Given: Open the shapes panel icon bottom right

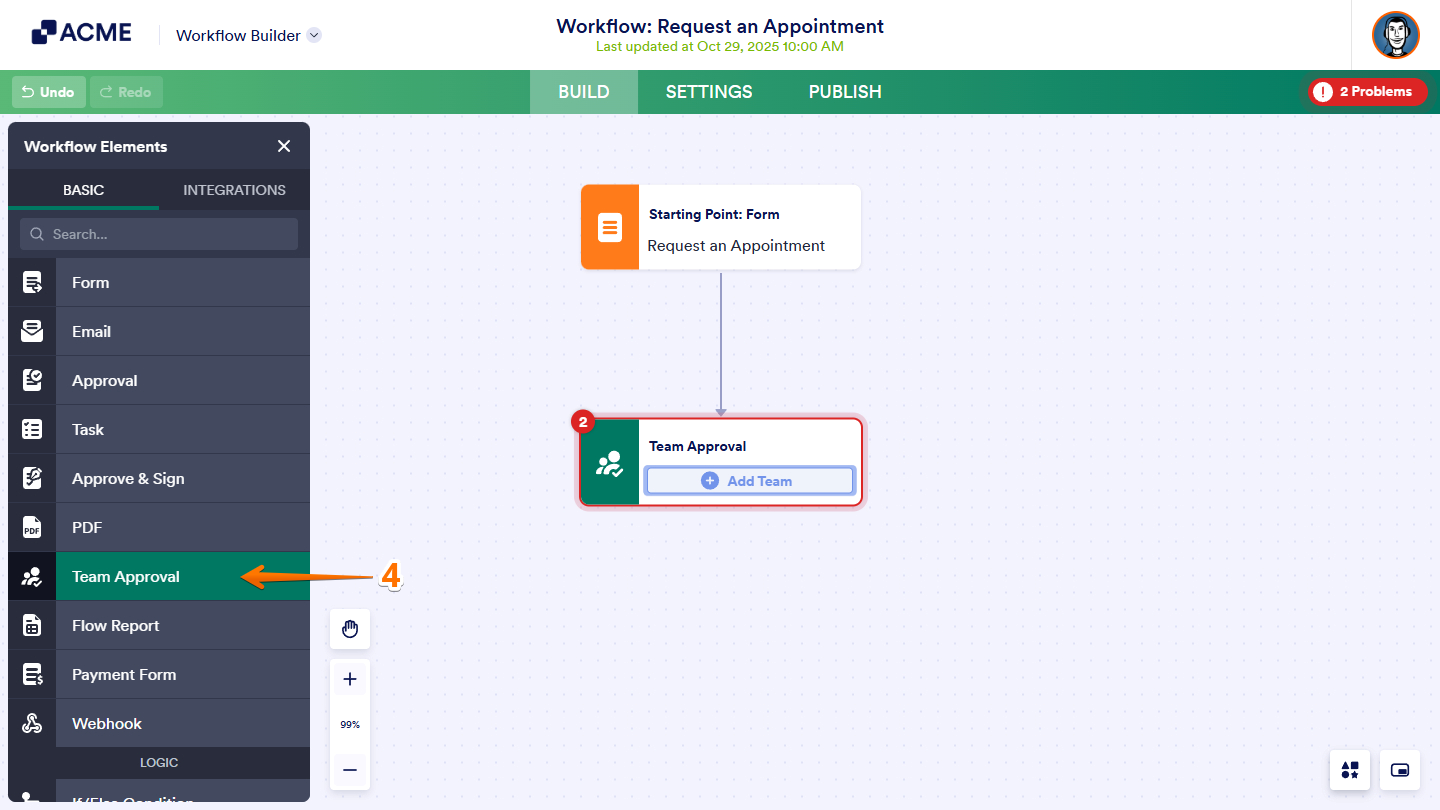Looking at the screenshot, I should click(1350, 770).
